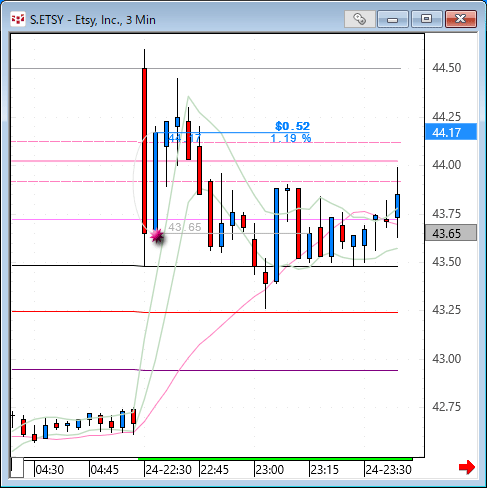The image size is (487, 488).
Task: Click the tall red candle at 22:30
Action: pyautogui.click(x=144, y=151)
